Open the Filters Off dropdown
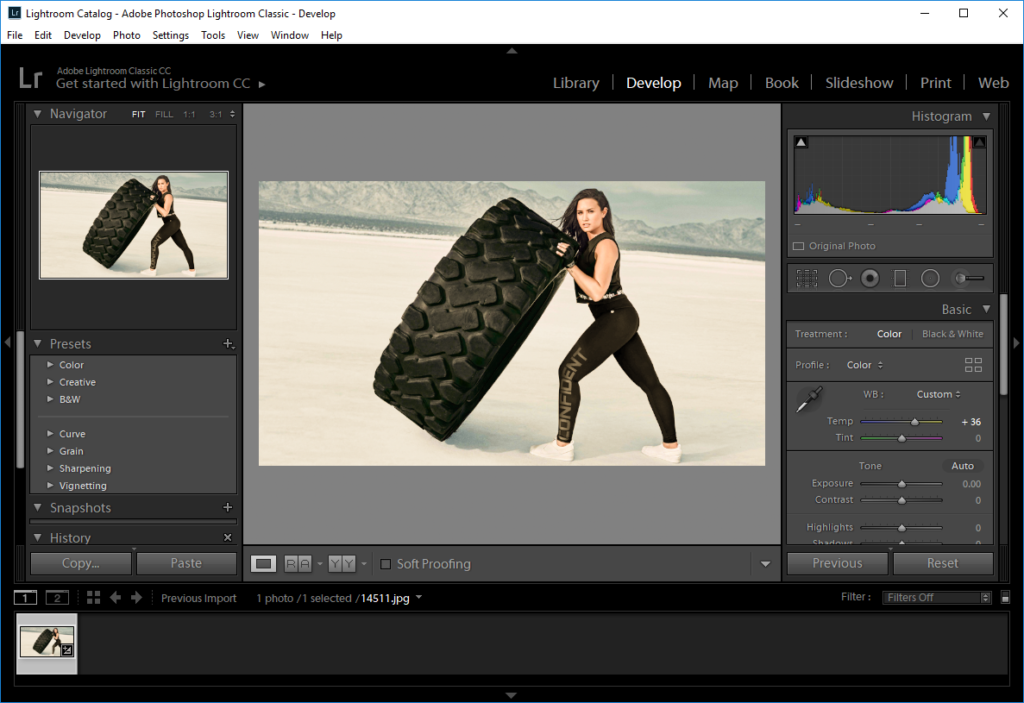The image size is (1024, 703). click(936, 598)
